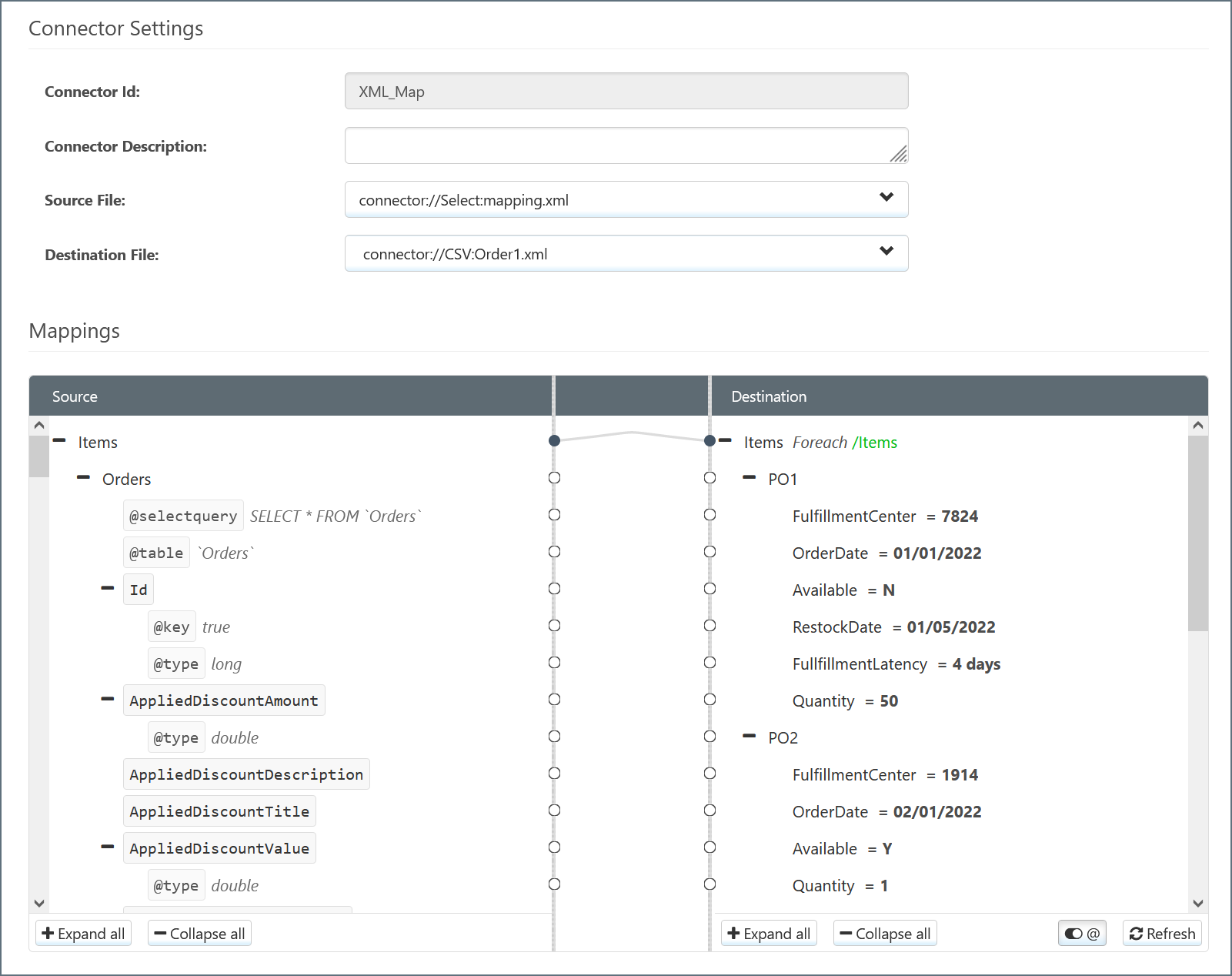Click the source connector circle beside AppliedDiscountTitle
Image resolution: width=1232 pixels, height=976 pixels.
[554, 811]
